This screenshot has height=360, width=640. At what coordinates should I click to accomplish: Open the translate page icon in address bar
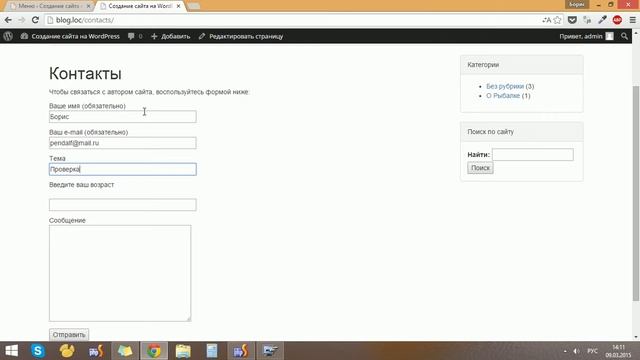pyautogui.click(x=547, y=20)
